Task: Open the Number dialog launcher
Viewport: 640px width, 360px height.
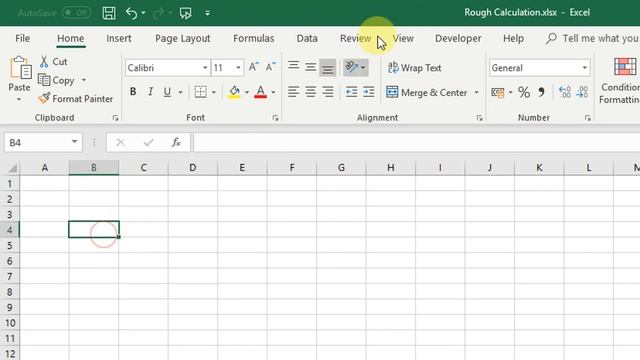Action: point(587,118)
